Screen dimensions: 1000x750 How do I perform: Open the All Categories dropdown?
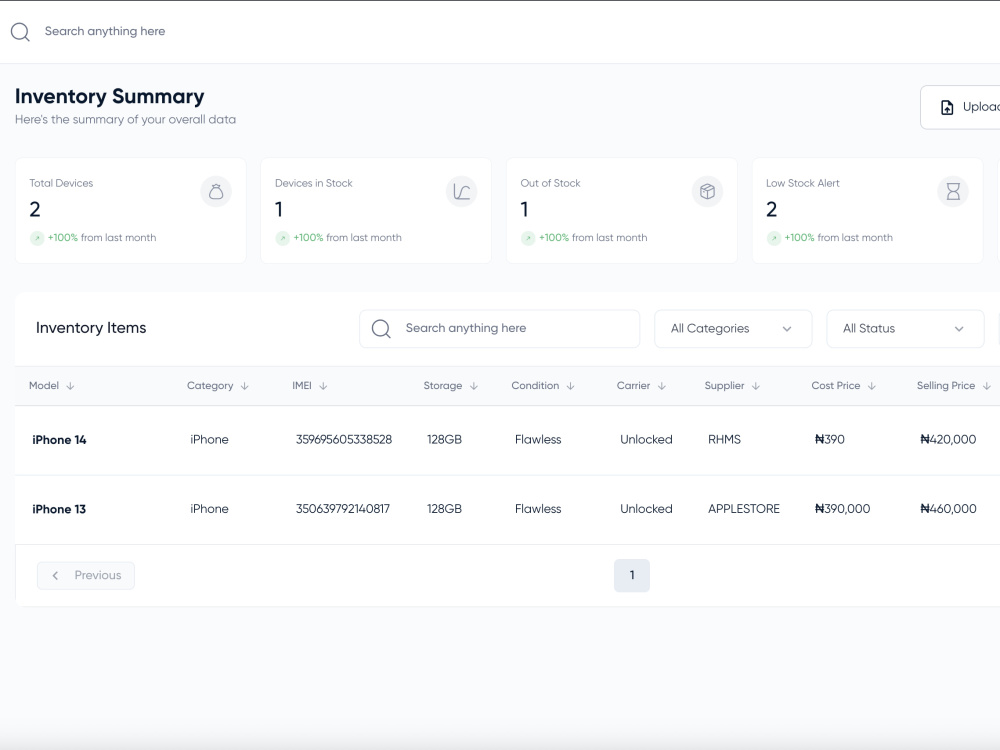[733, 328]
